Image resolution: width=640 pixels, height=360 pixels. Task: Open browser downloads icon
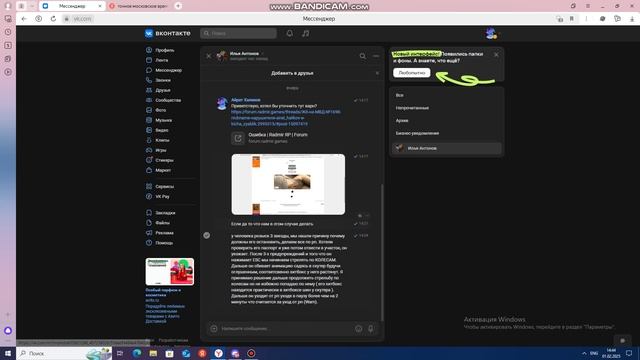(632, 19)
